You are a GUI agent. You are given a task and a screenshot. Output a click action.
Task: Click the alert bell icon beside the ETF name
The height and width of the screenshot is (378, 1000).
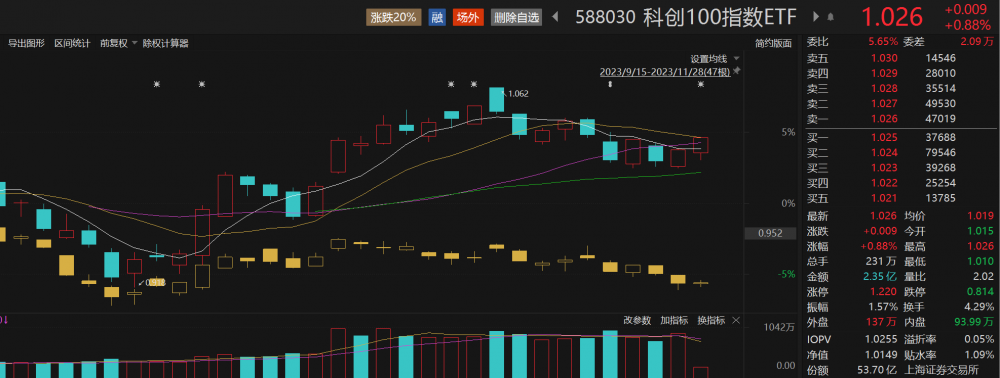tap(830, 17)
